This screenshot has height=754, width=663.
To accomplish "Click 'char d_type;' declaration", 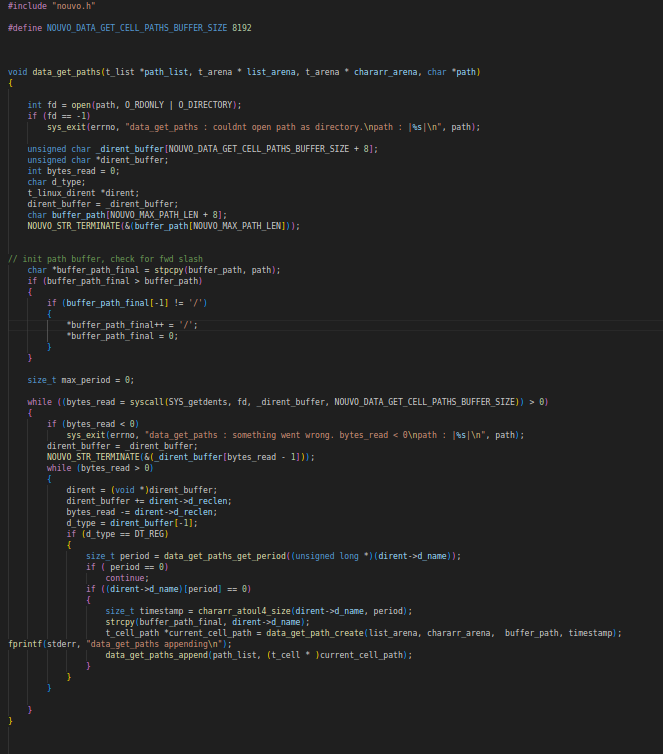I will pyautogui.click(x=56, y=182).
